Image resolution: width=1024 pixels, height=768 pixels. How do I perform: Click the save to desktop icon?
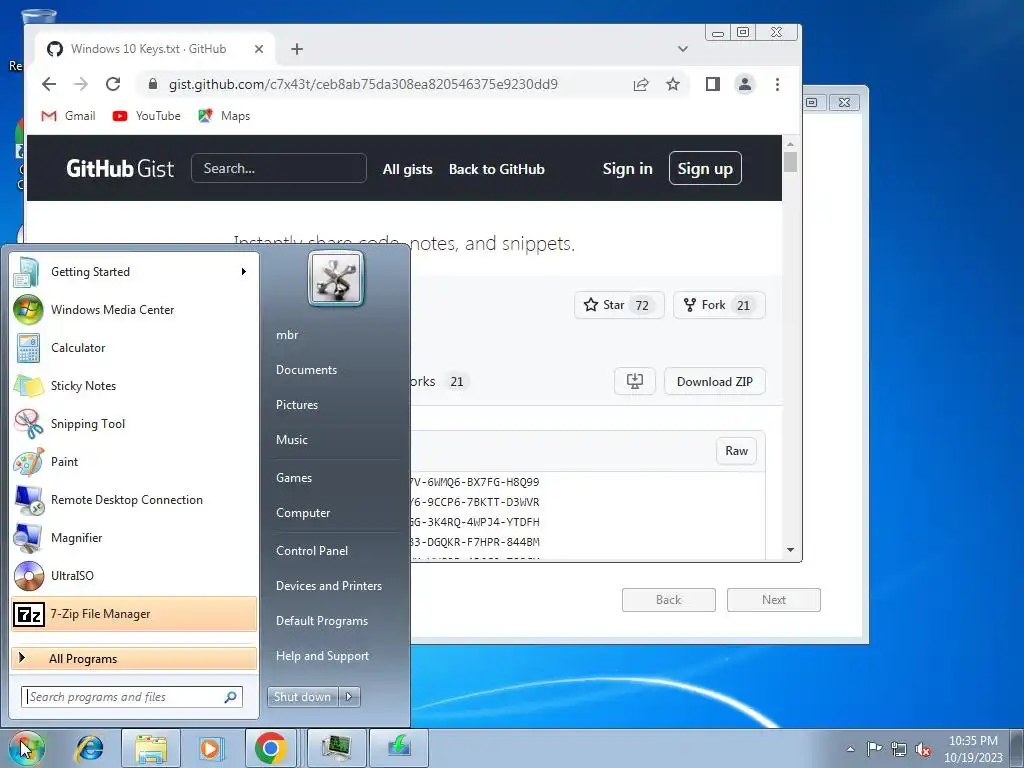click(x=635, y=381)
